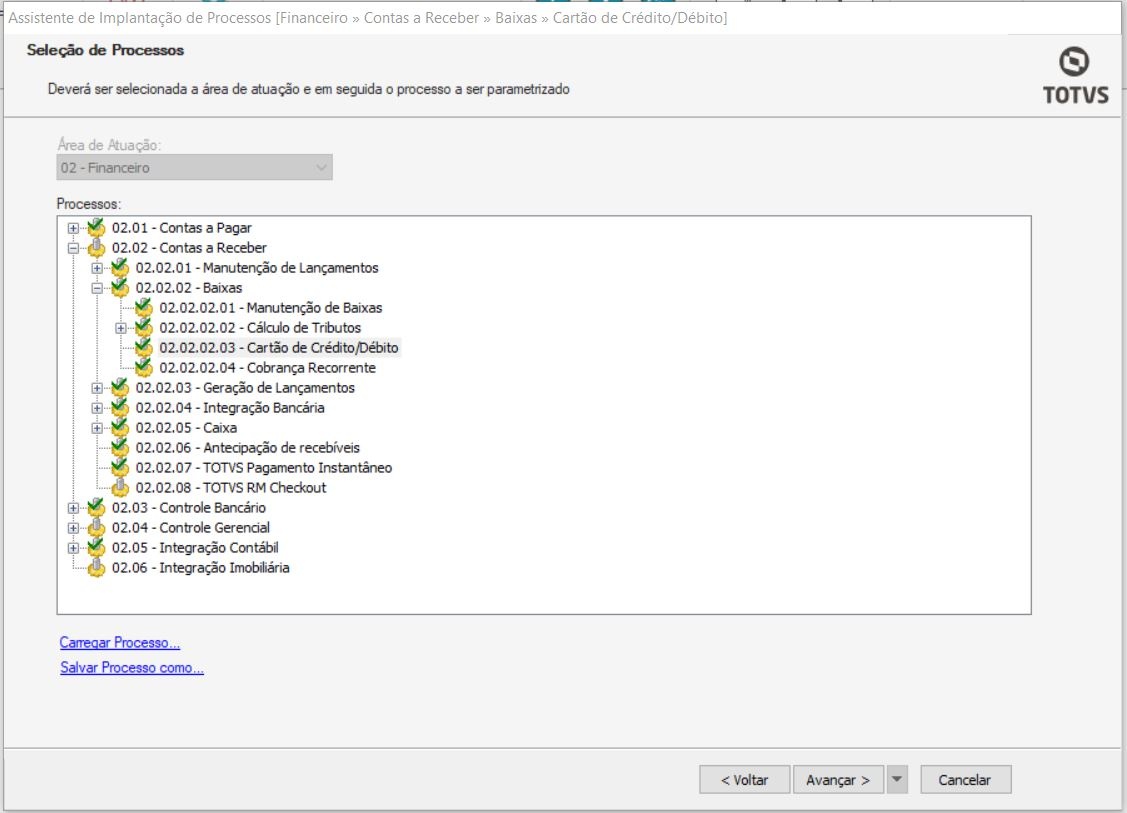
Task: Click the icon beside 02.02.02.01 Manutenção de Baixas
Action: coord(144,308)
